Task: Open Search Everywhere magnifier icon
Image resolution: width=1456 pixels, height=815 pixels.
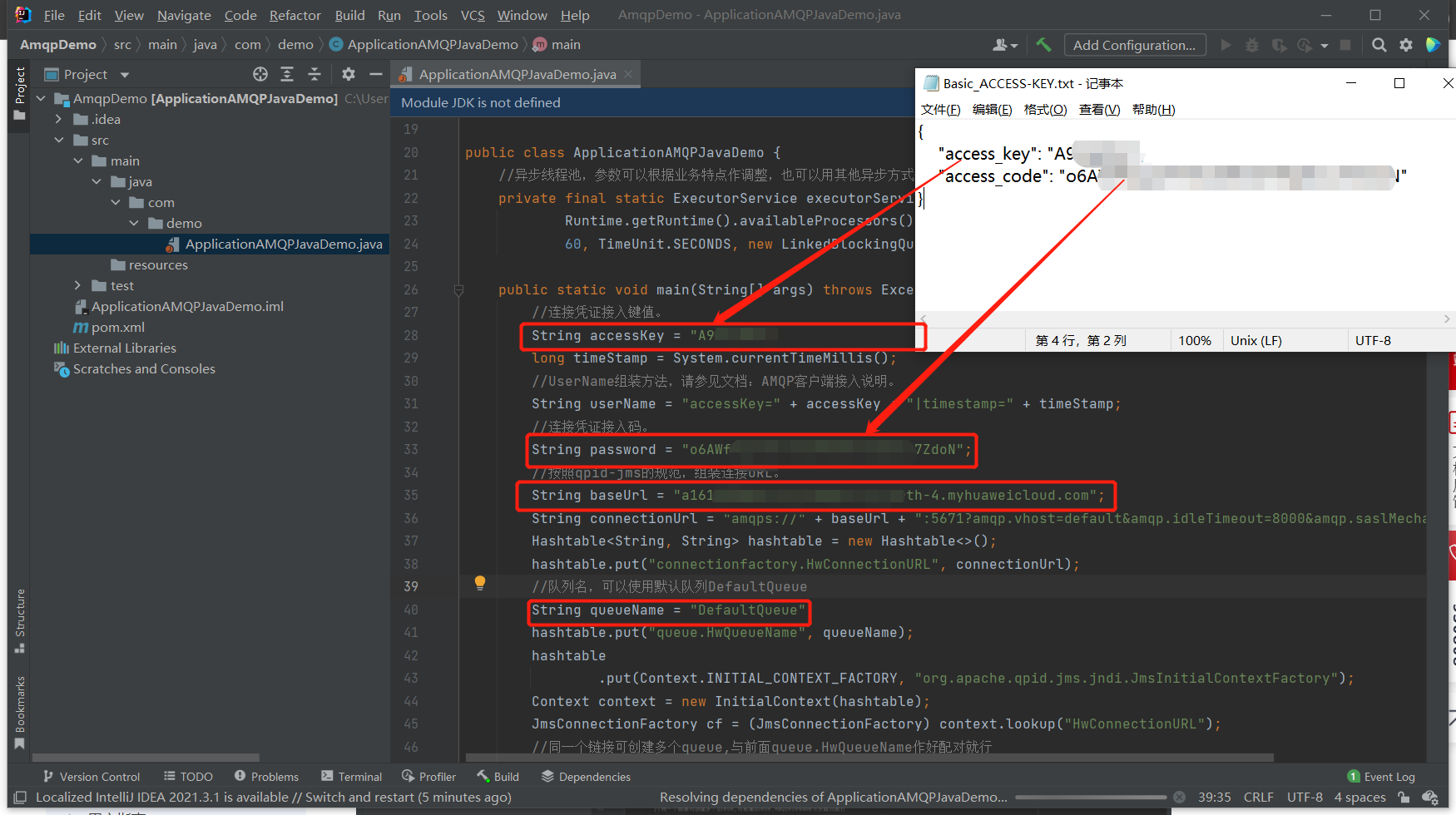Action: point(1379,45)
